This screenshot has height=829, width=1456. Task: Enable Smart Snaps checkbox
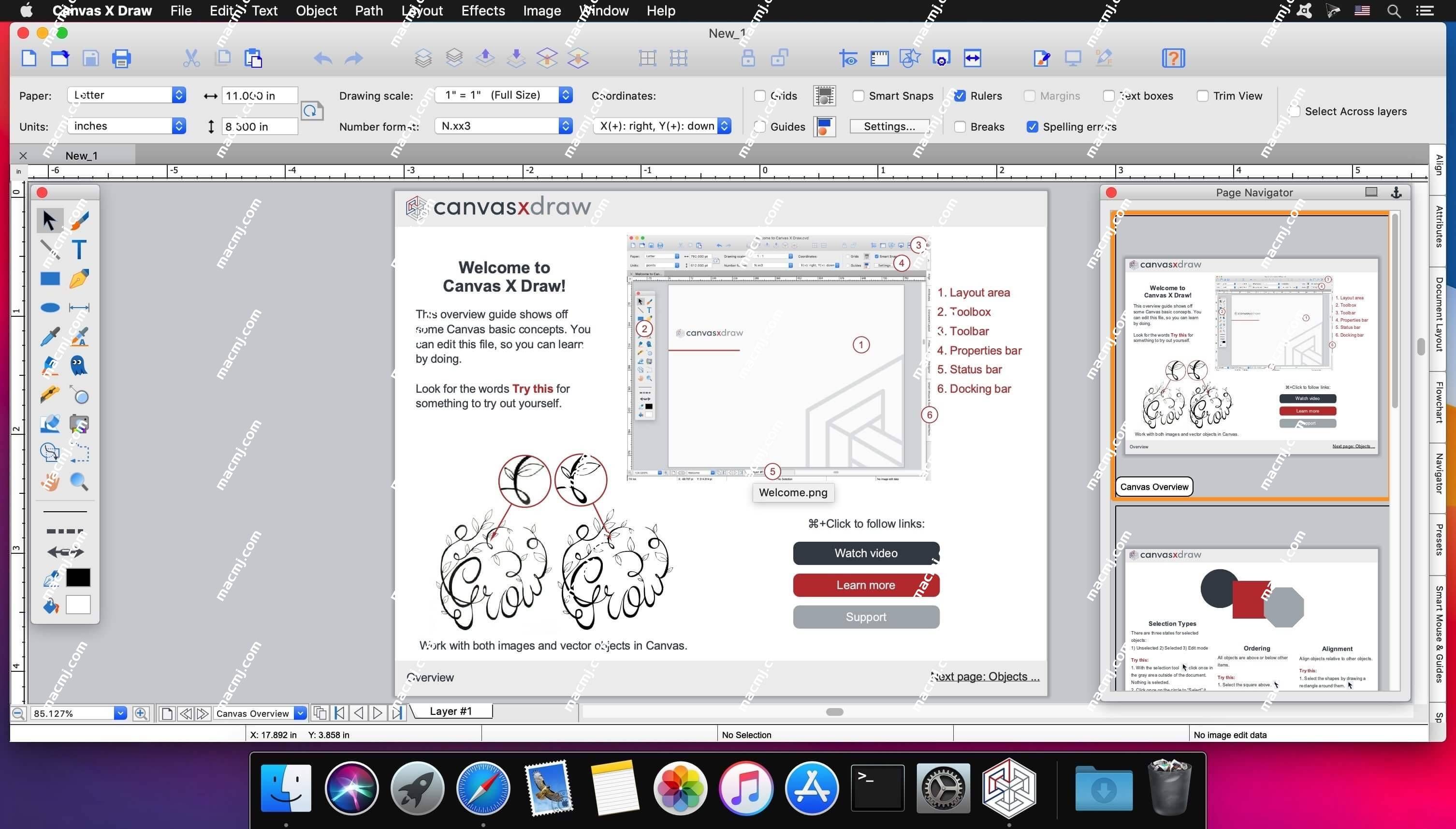pyautogui.click(x=856, y=95)
